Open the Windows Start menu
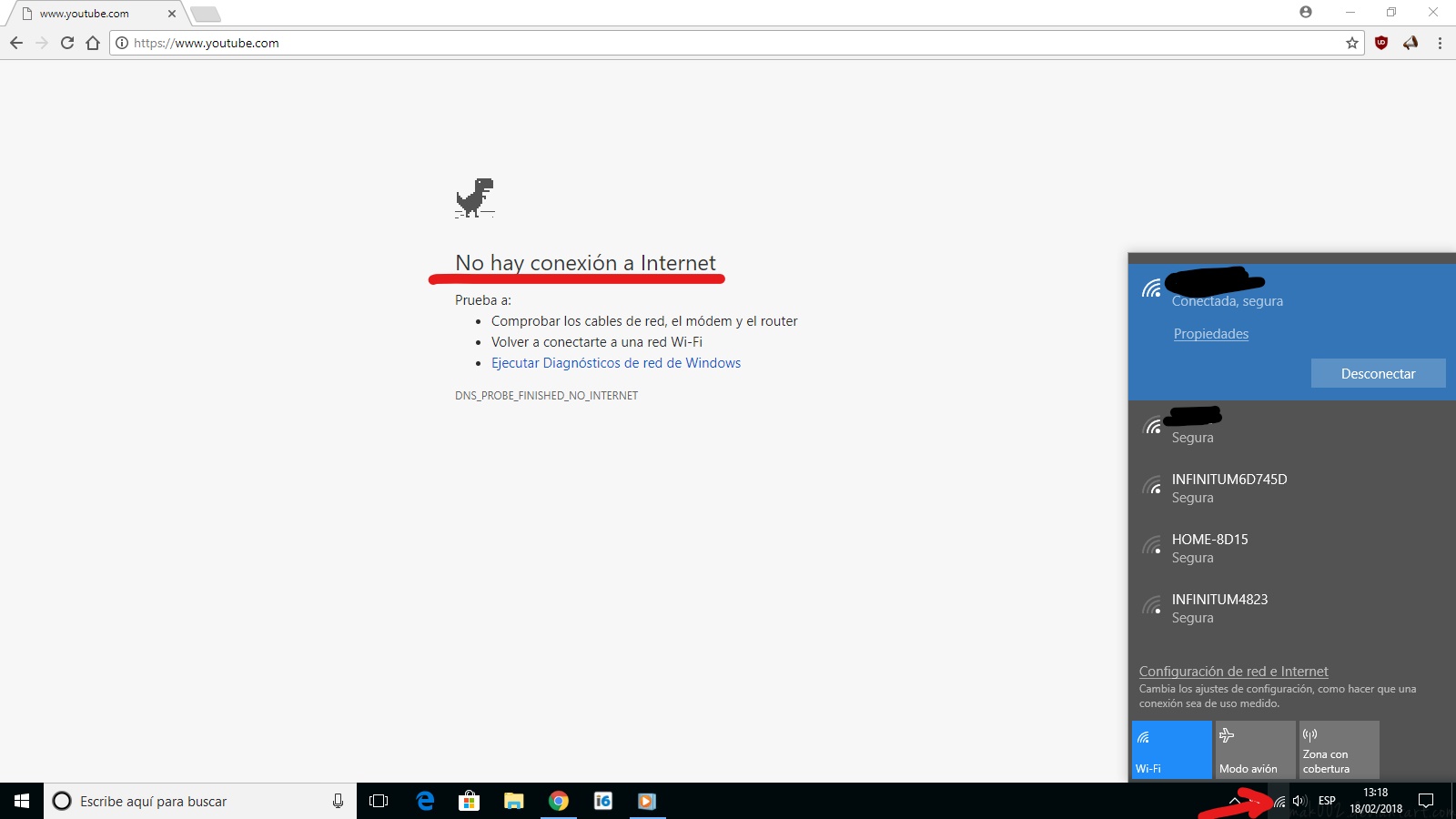This screenshot has width=1456, height=819. [22, 801]
